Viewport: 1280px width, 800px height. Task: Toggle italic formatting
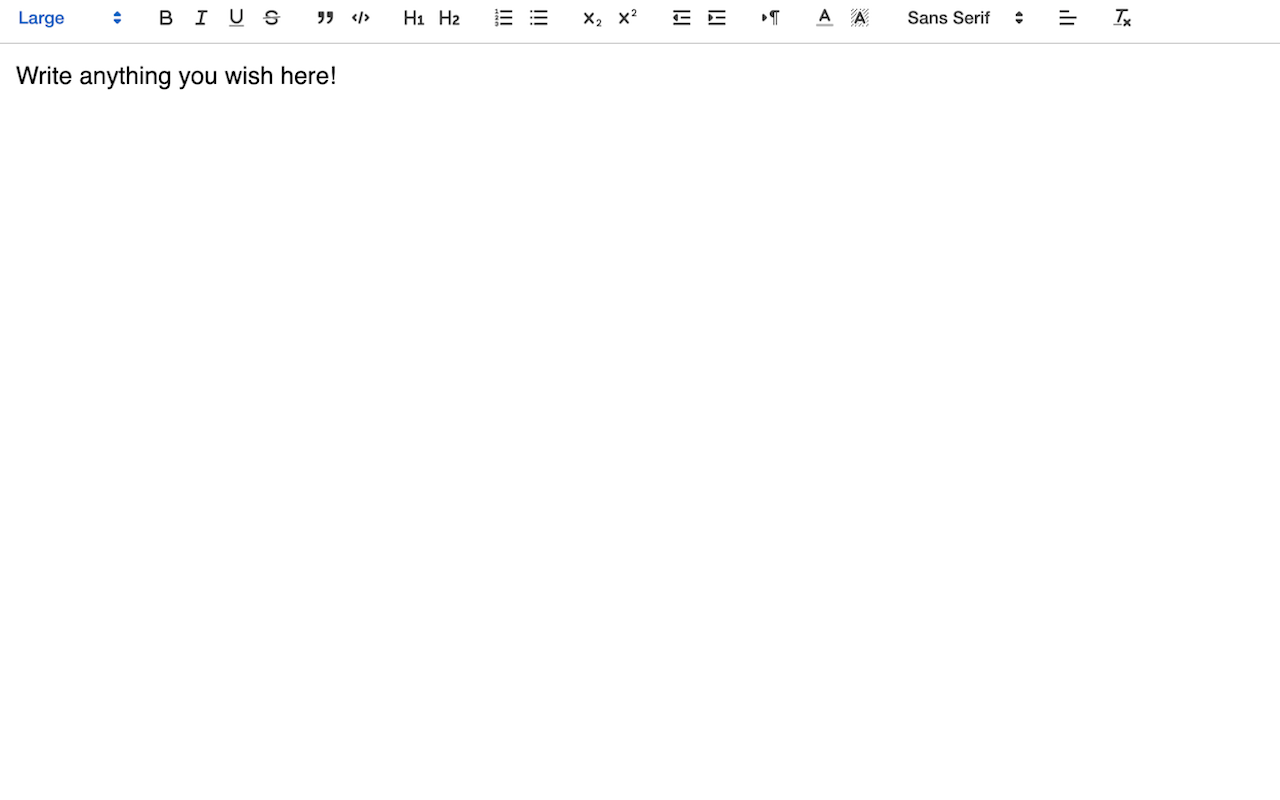tap(201, 18)
